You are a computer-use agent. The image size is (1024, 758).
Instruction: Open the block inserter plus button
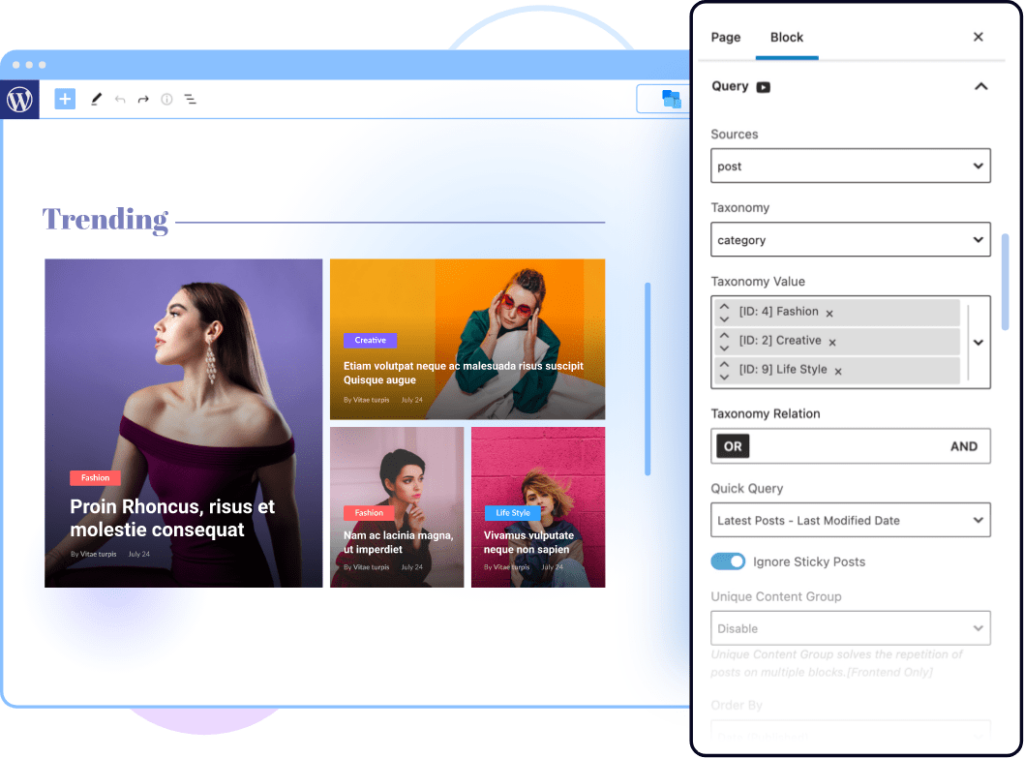pos(65,99)
